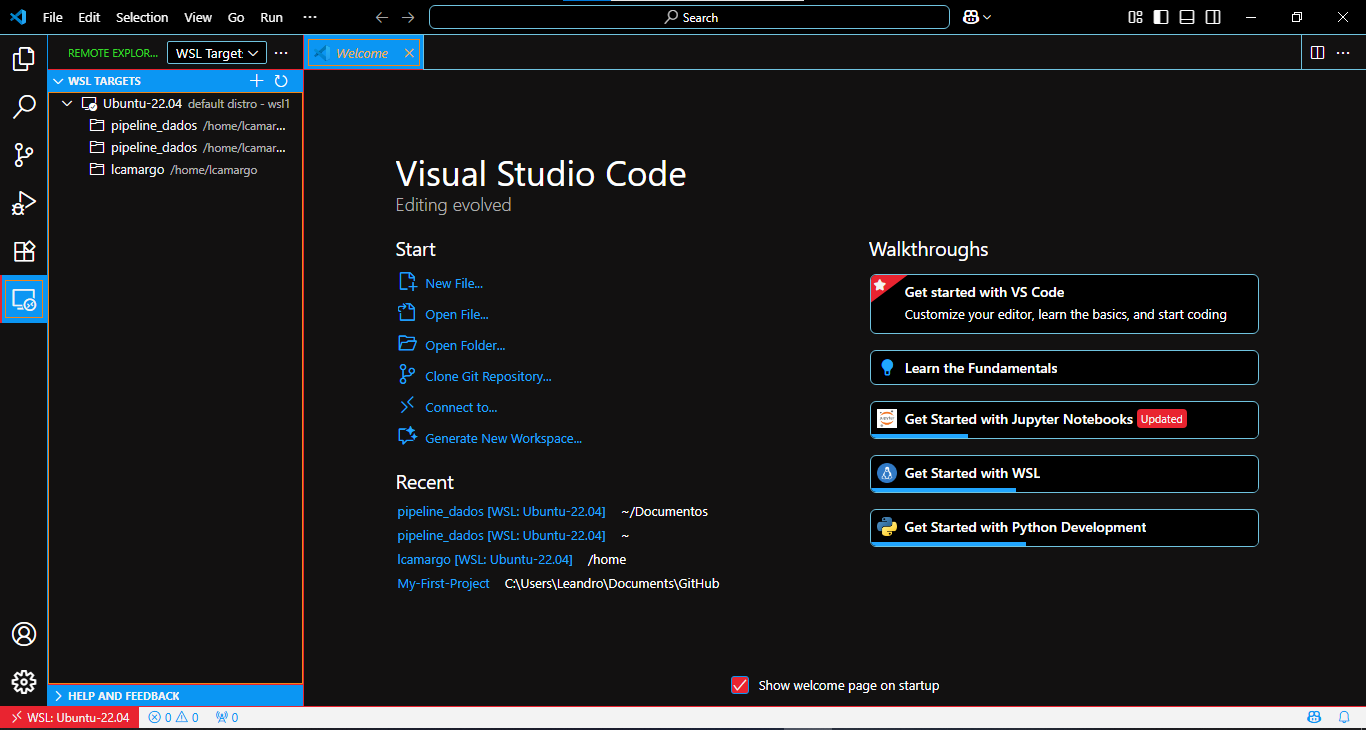Open the Edit menu
The height and width of the screenshot is (730, 1366).
89,17
